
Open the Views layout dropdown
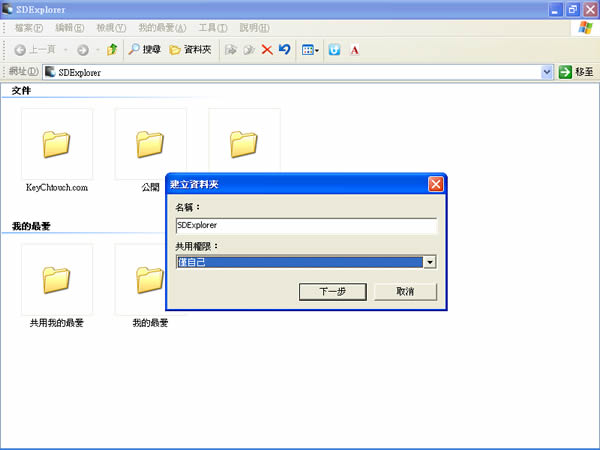310,50
